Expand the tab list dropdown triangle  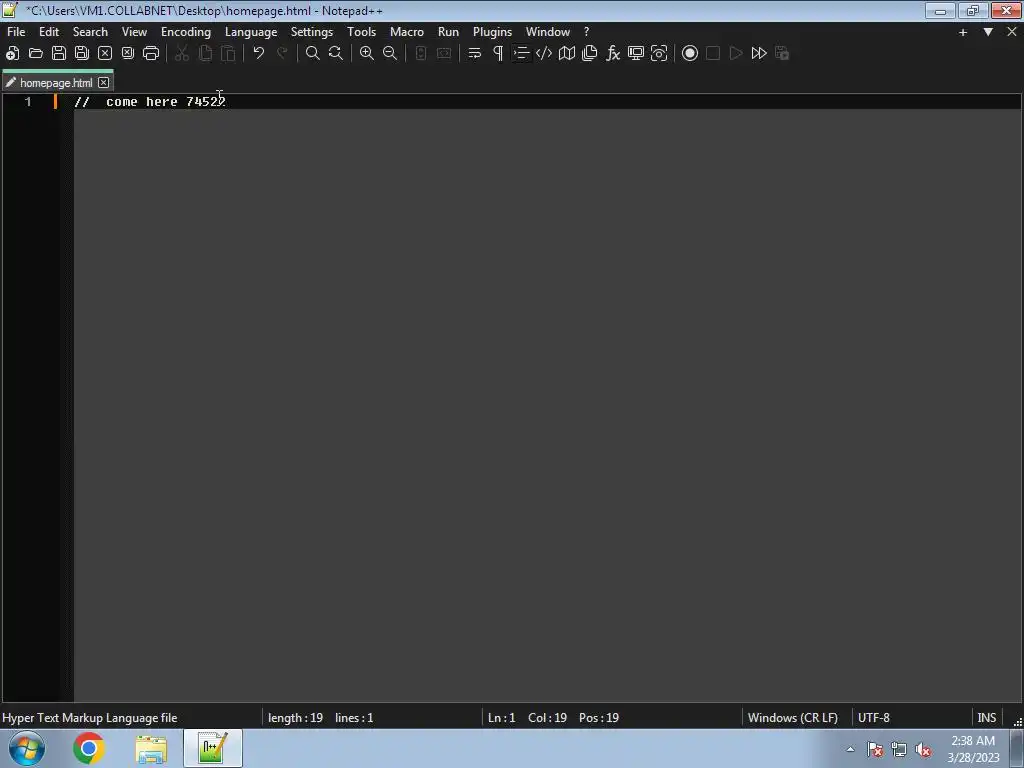[988, 32]
